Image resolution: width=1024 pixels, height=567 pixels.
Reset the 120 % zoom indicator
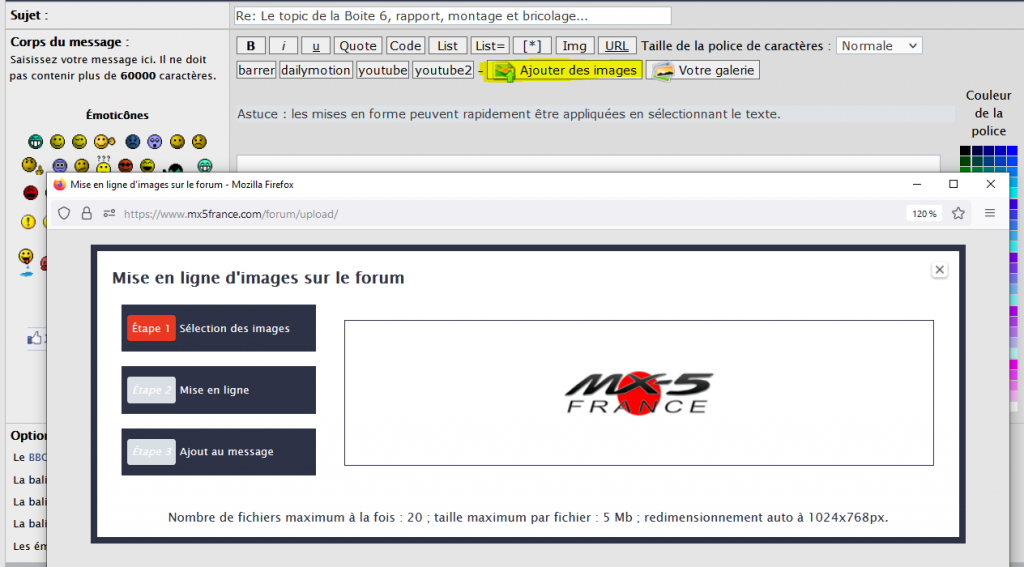coord(924,214)
